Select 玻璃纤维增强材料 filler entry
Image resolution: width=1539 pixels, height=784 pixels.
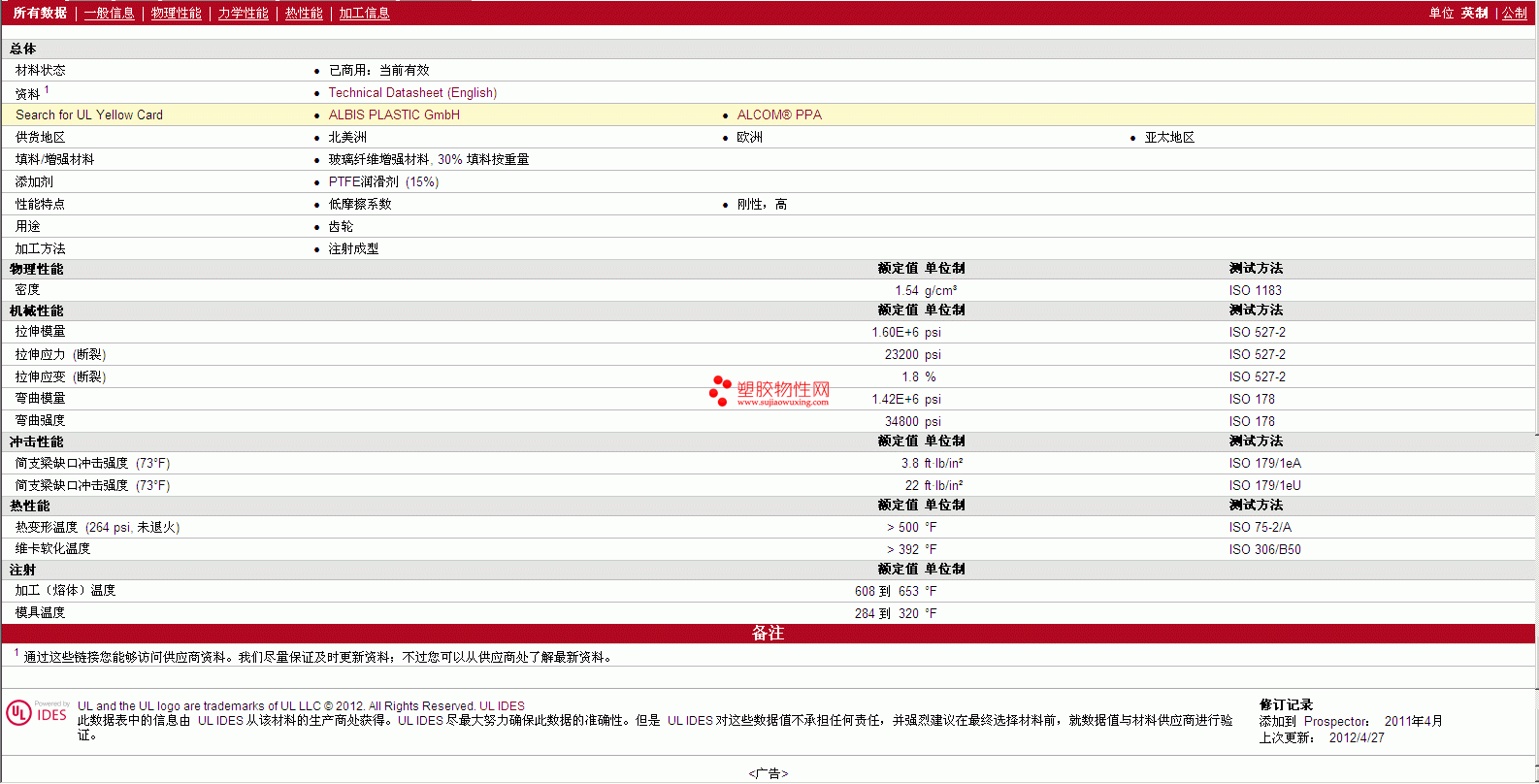429,159
